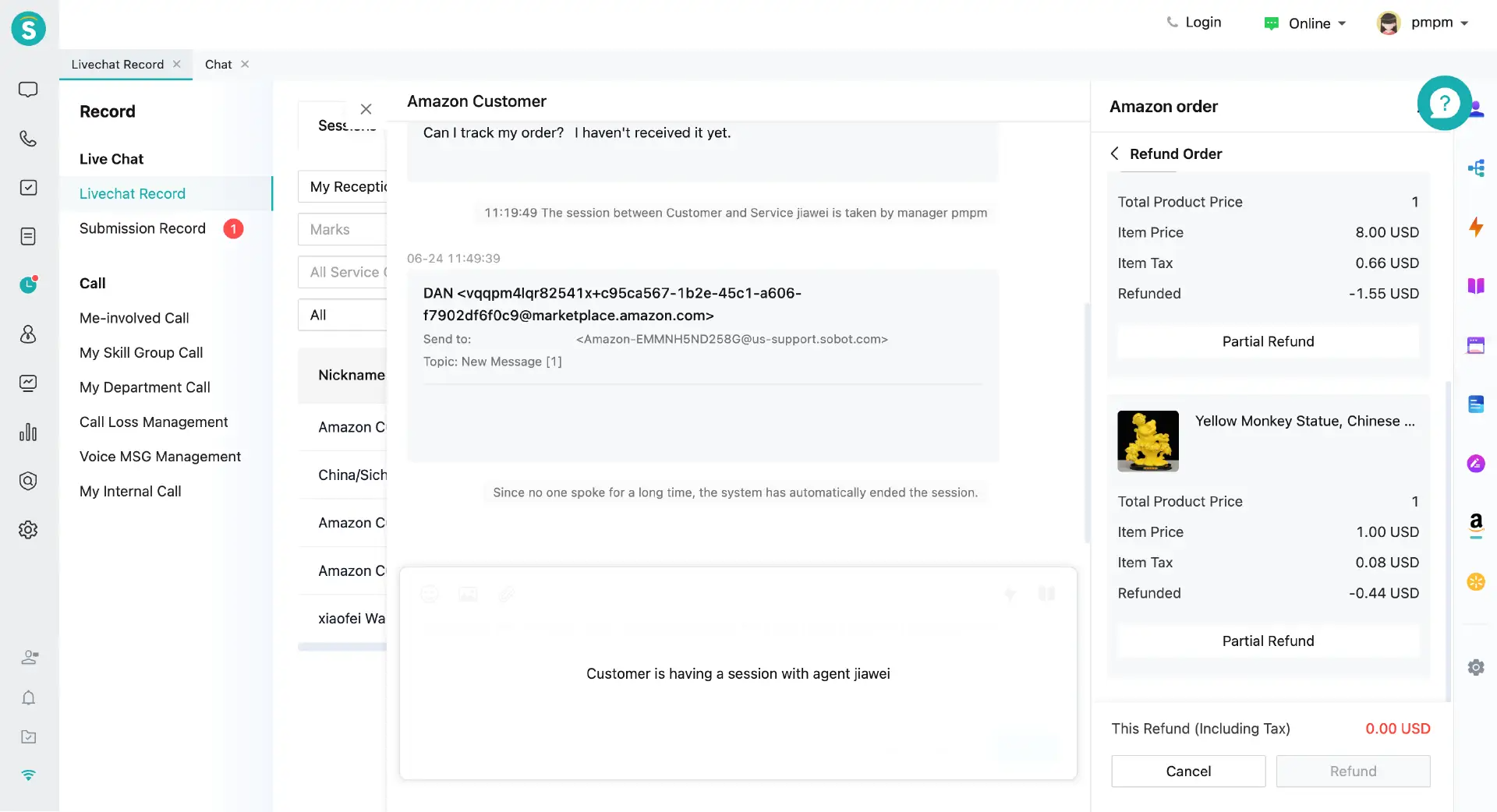Open My Skill Group Call
This screenshot has width=1497, height=812.
pyautogui.click(x=141, y=352)
